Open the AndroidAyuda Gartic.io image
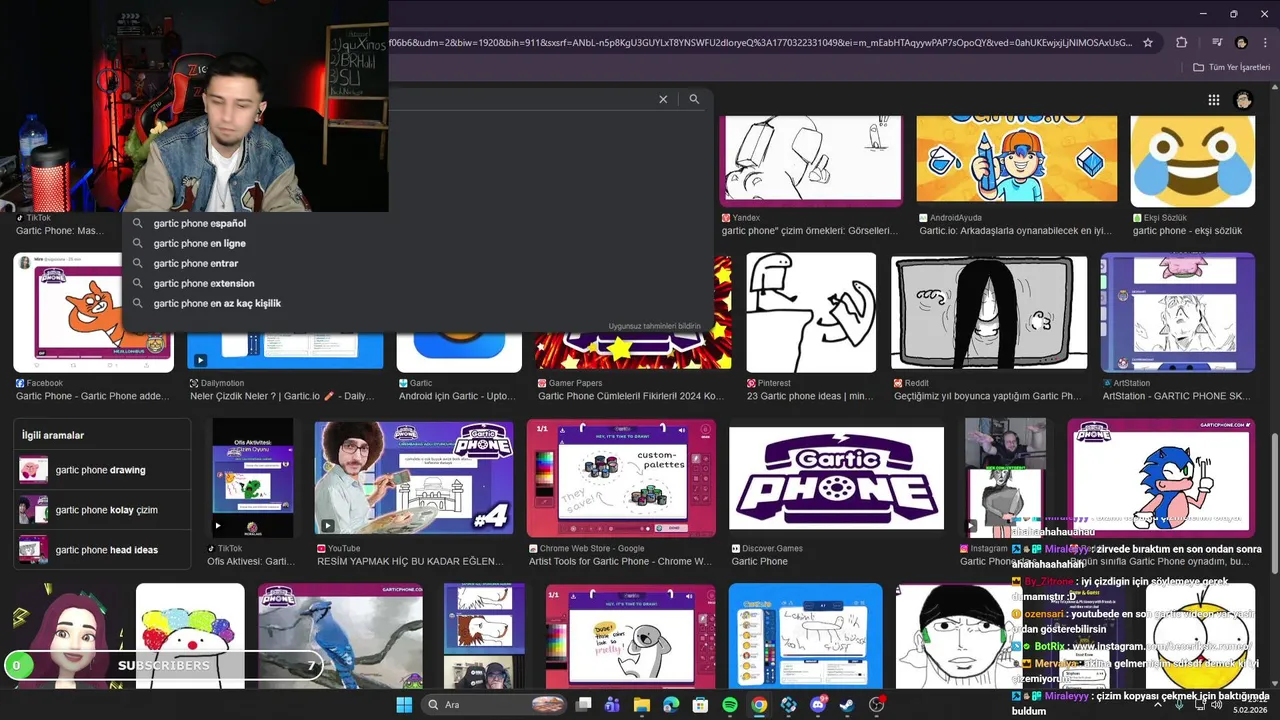Image resolution: width=1280 pixels, height=720 pixels. tap(1017, 160)
